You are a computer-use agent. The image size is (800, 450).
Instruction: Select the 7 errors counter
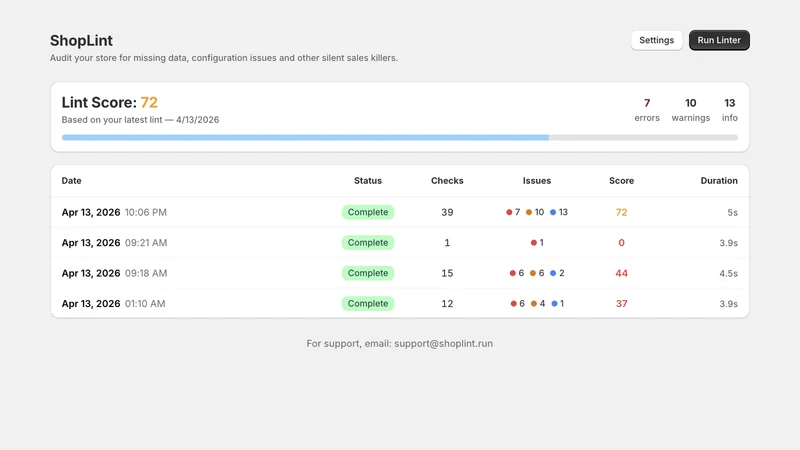point(647,110)
